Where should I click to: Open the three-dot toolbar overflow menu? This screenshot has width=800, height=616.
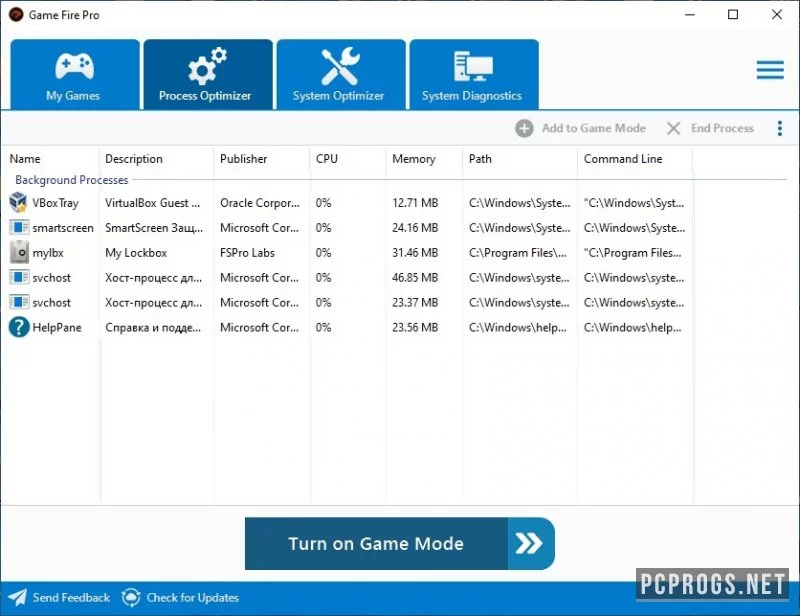(780, 128)
